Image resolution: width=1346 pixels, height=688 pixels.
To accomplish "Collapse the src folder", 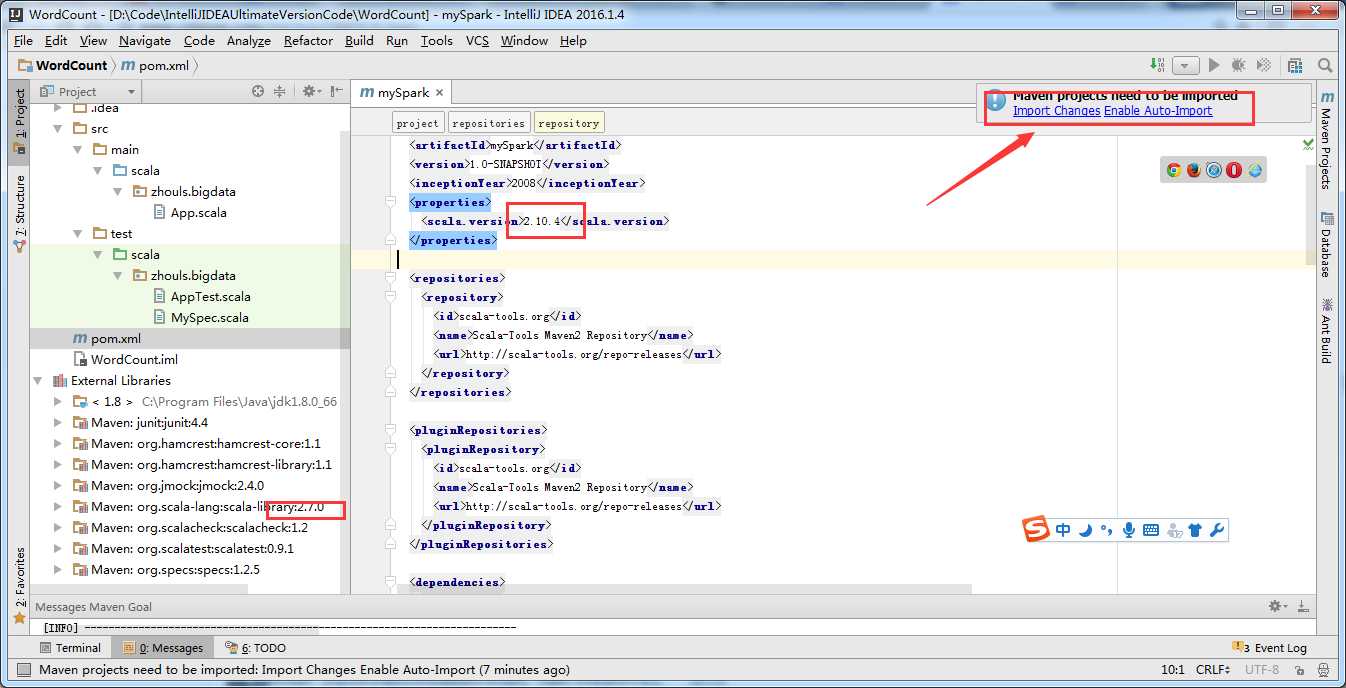I will coord(58,128).
